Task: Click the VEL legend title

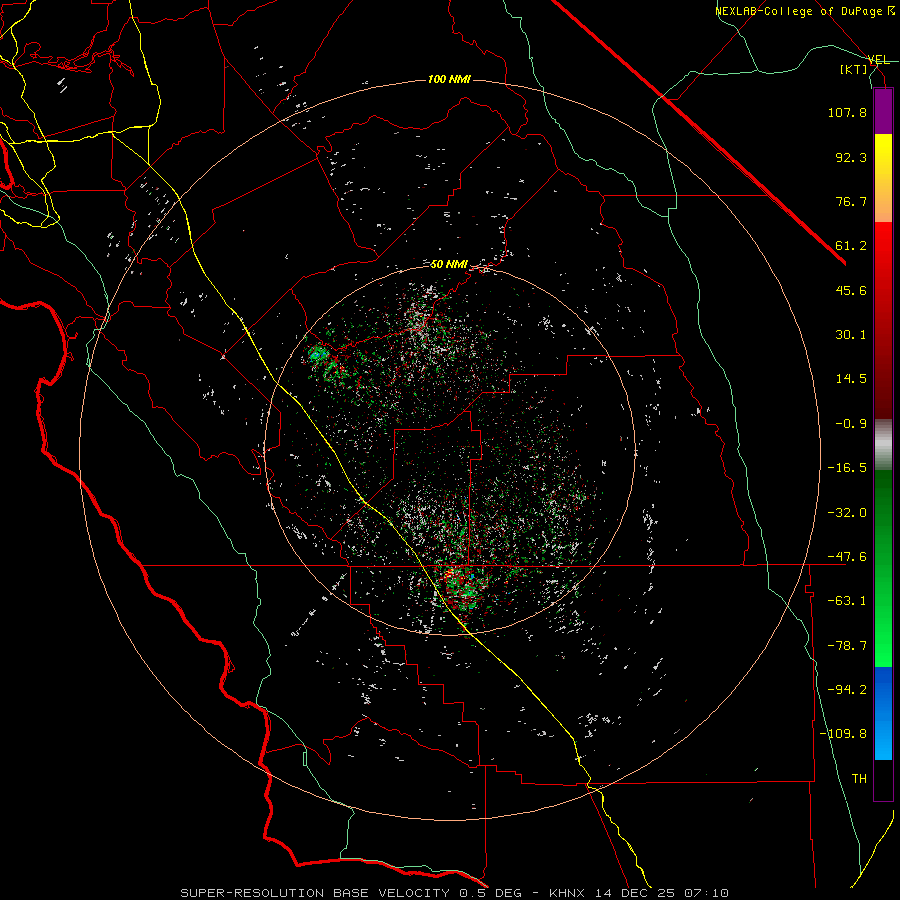Action: (878, 60)
